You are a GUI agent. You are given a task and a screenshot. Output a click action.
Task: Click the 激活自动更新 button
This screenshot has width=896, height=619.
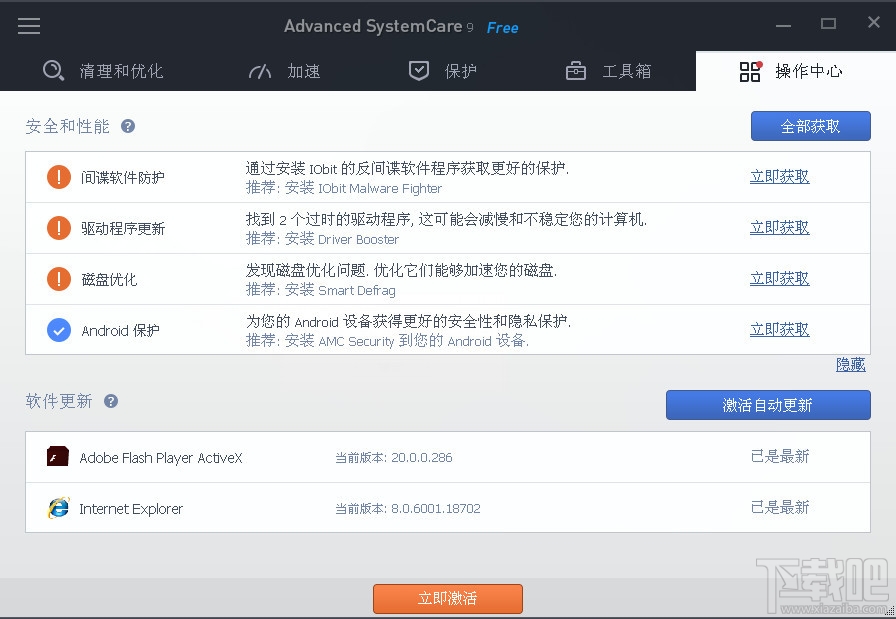[768, 404]
